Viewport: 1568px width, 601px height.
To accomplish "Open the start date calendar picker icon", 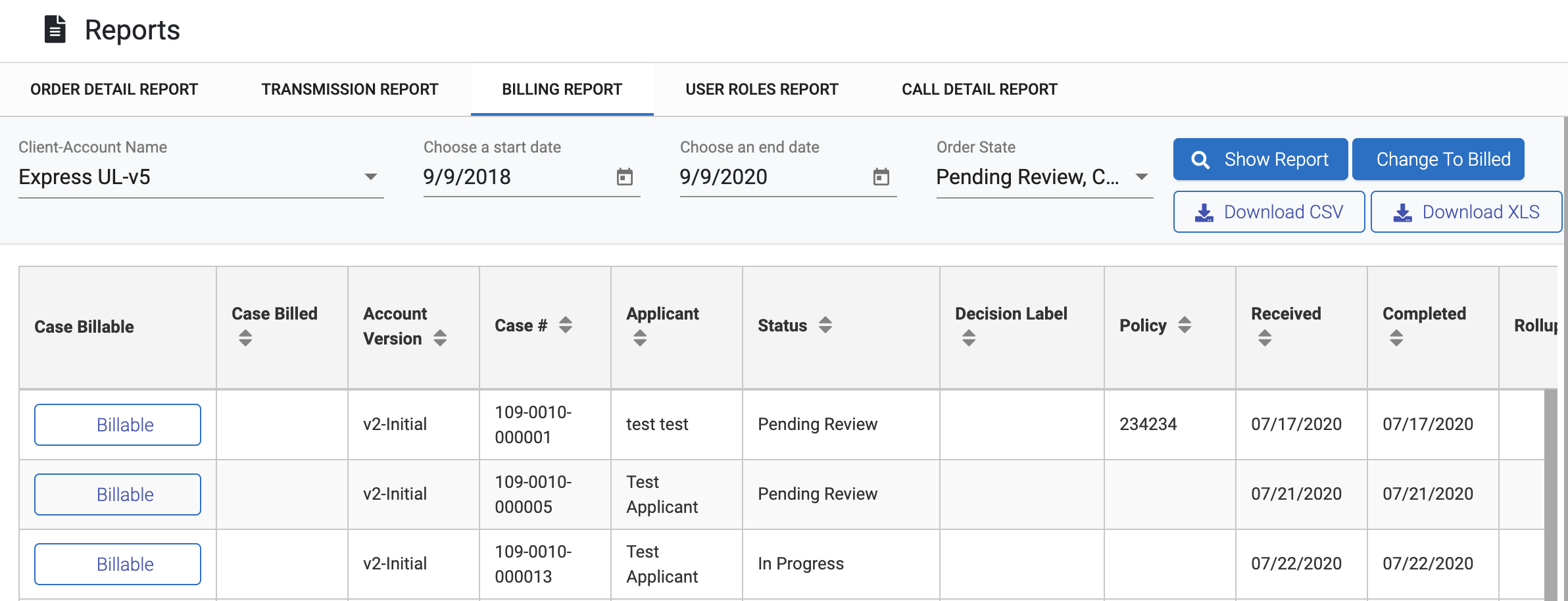I will tap(624, 177).
